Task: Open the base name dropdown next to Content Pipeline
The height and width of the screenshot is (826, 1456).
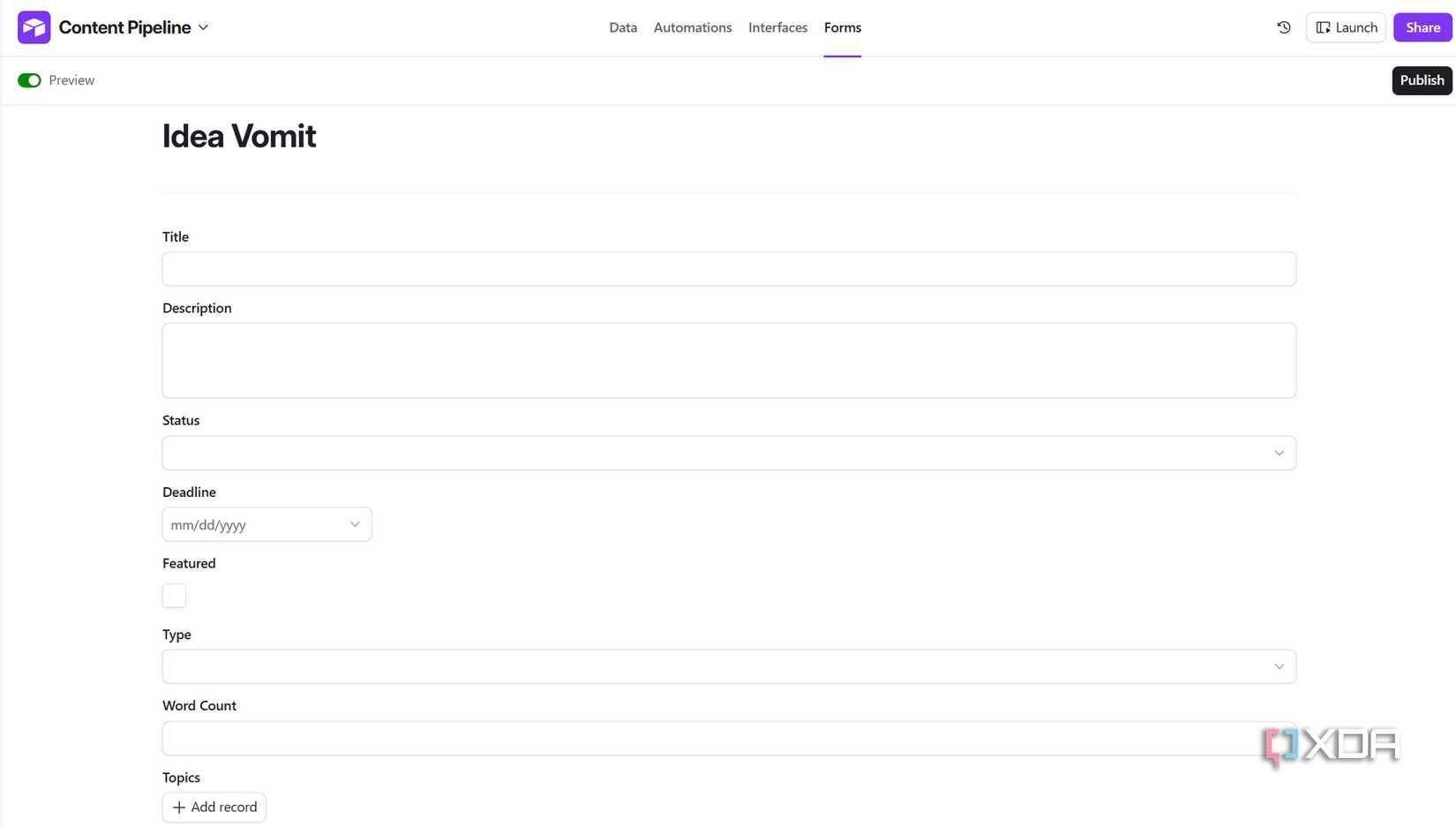Action: tap(204, 27)
